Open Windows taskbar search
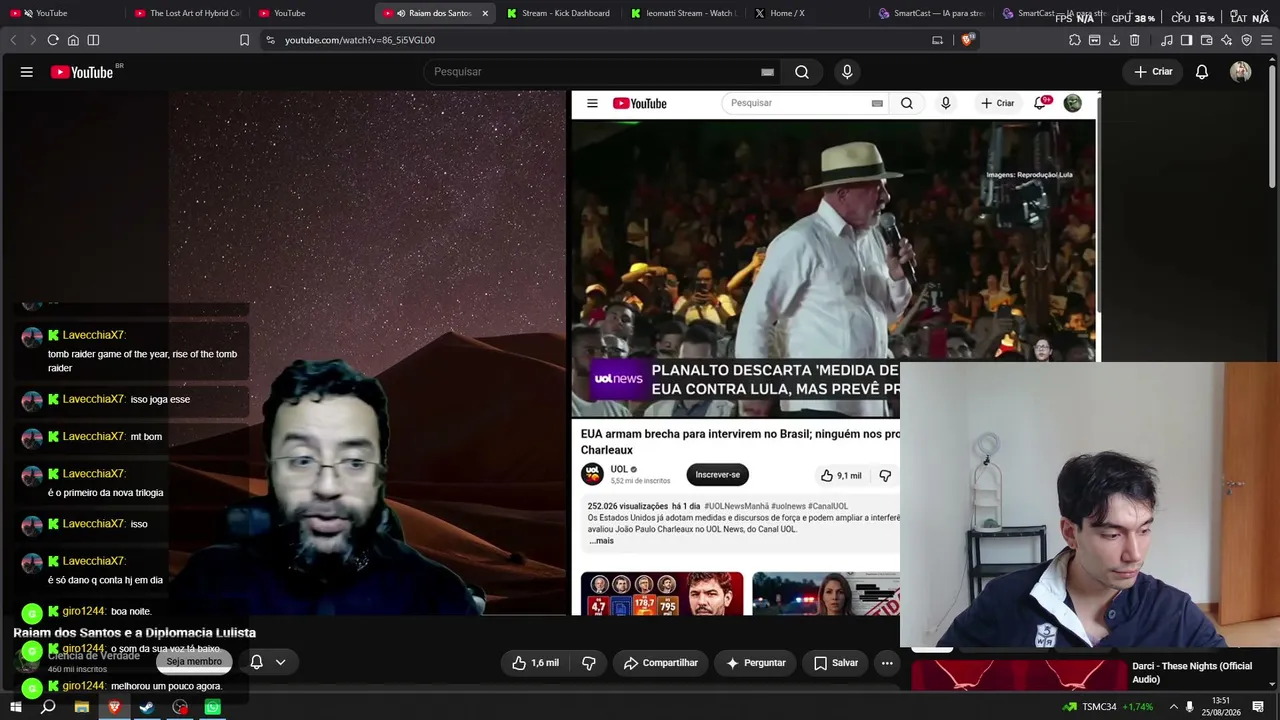Viewport: 1280px width, 720px height. (48, 707)
